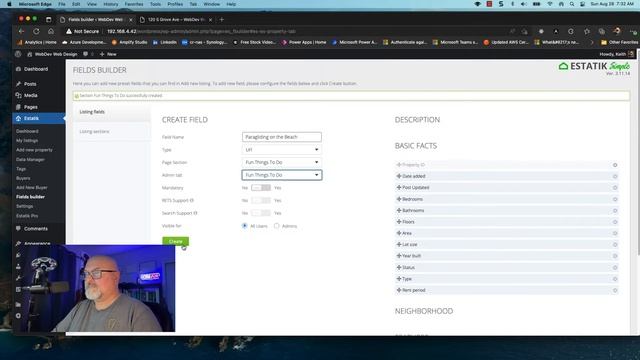The image size is (640, 360).
Task: Click the move icon beside Lot size
Action: point(399,244)
